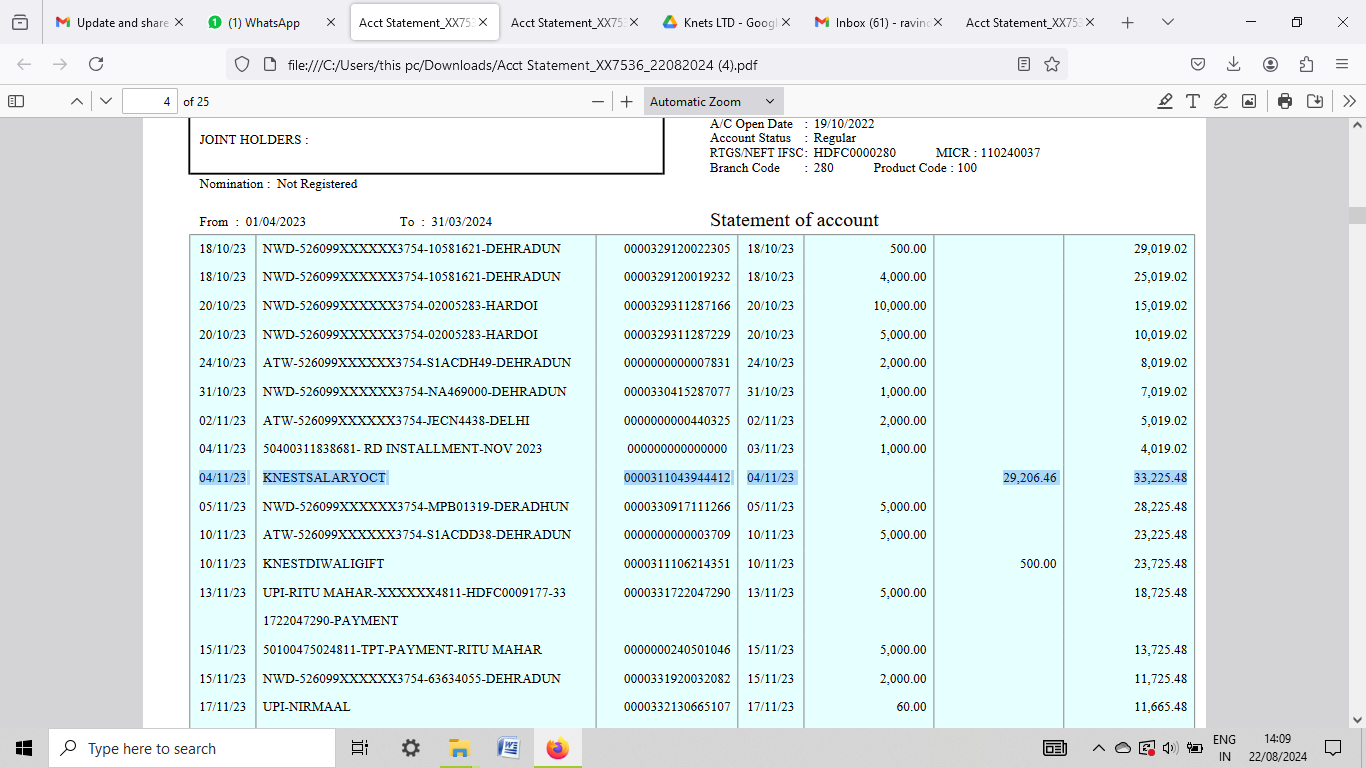Open the Automatic Zoom dropdown
The image size is (1366, 768).
click(x=712, y=101)
